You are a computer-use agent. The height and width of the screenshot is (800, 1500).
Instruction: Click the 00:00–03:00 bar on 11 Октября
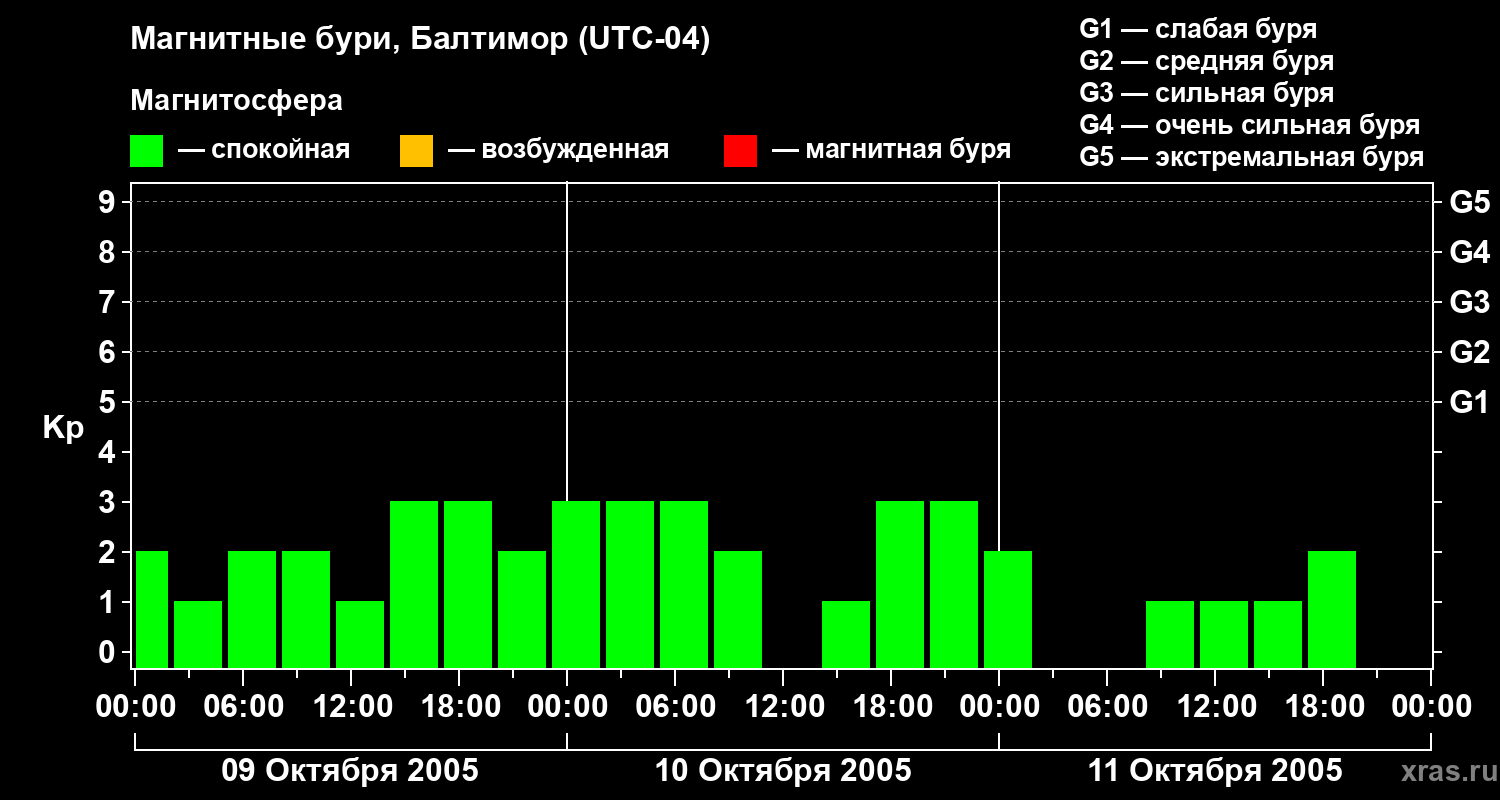(1008, 609)
